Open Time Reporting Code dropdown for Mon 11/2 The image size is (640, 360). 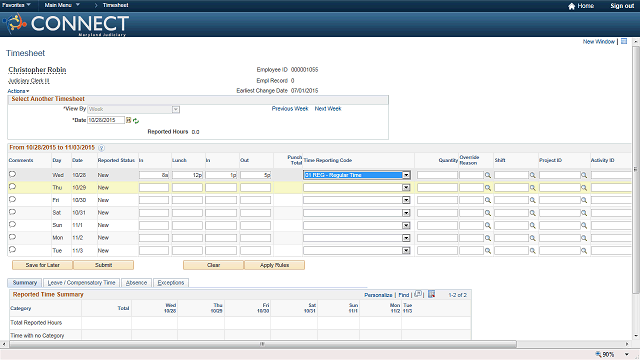[406, 238]
